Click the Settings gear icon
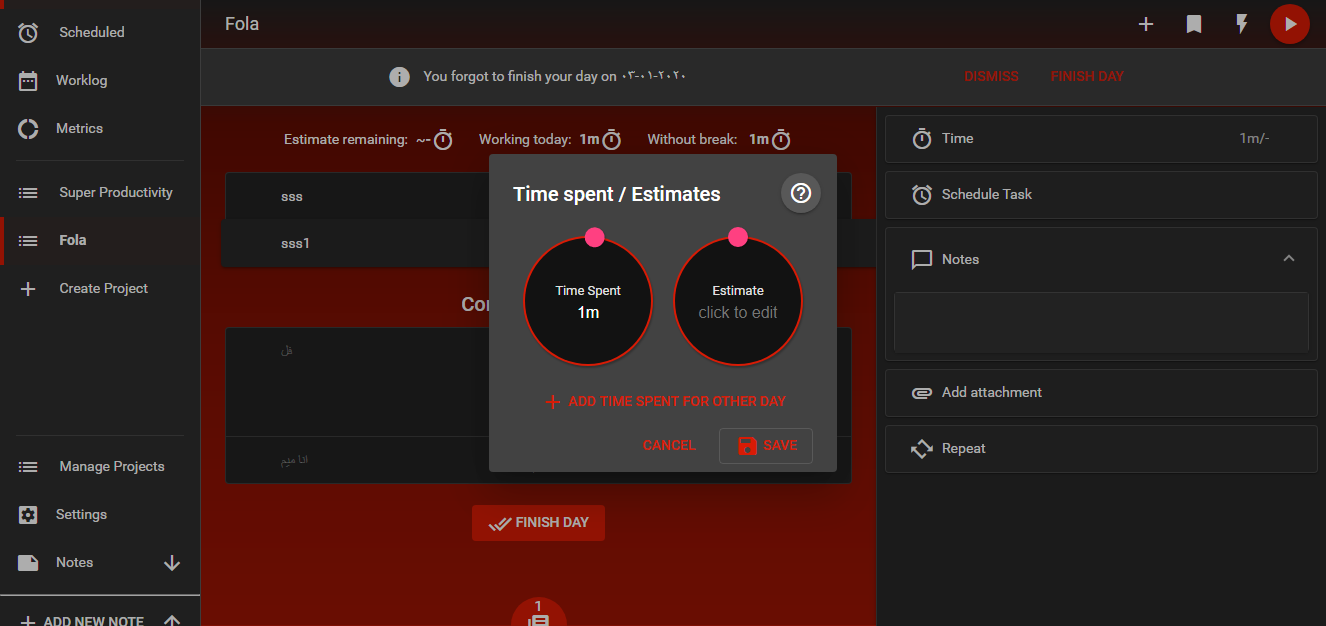The width and height of the screenshot is (1326, 626). click(28, 515)
